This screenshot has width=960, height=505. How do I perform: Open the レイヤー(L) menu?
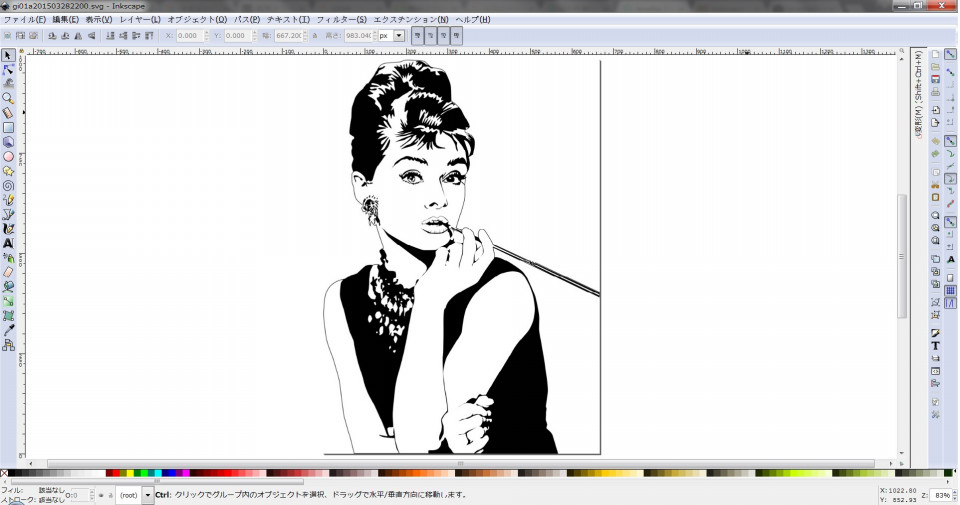(x=140, y=20)
